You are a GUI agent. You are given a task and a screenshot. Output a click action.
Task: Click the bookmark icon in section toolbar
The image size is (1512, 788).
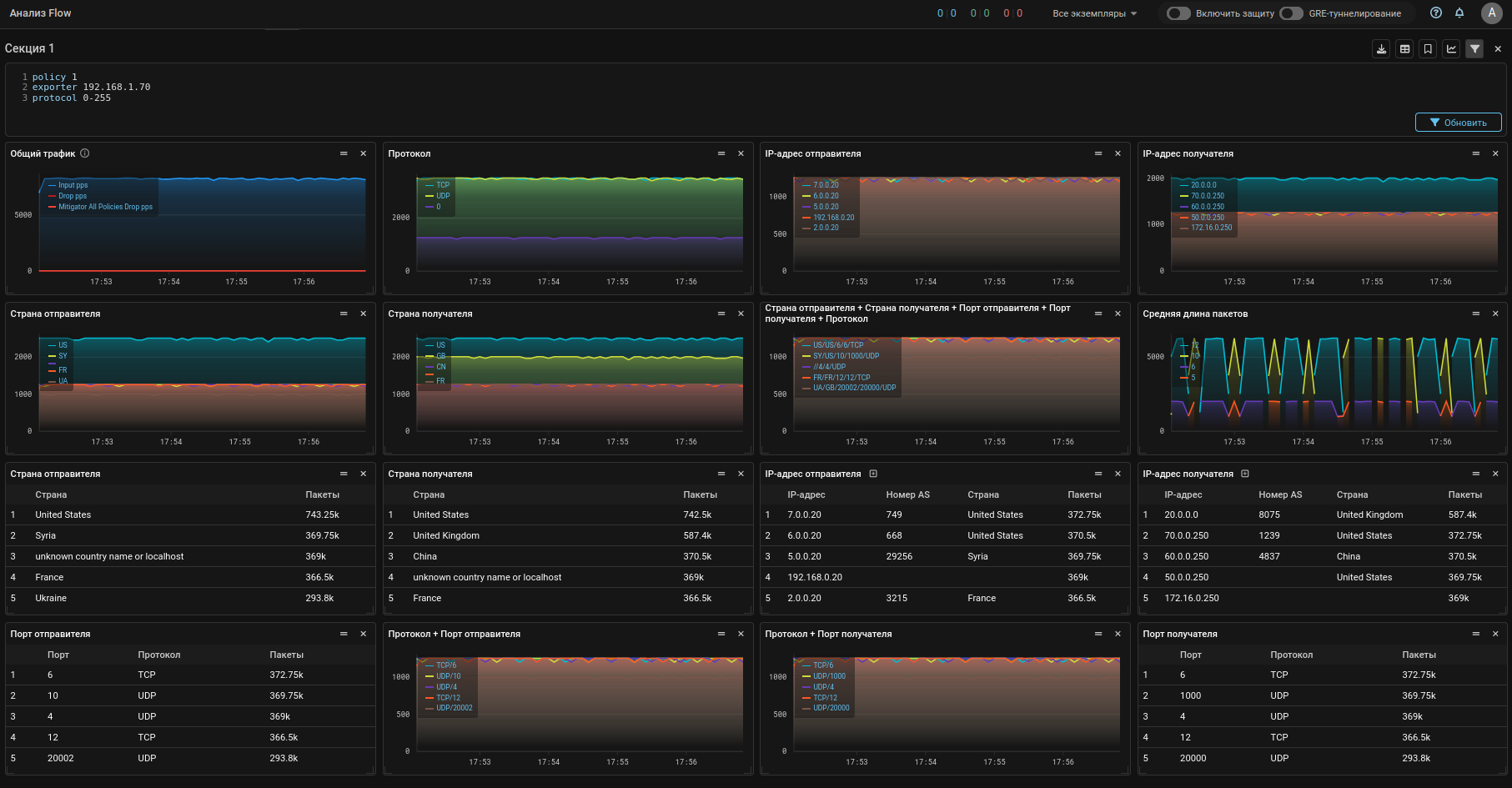click(x=1428, y=49)
